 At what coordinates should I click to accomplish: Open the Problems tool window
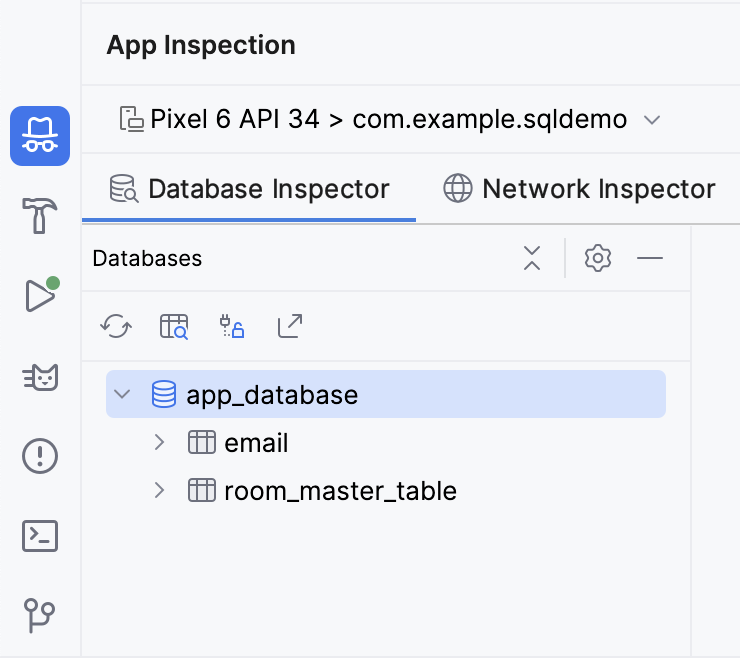click(40, 456)
